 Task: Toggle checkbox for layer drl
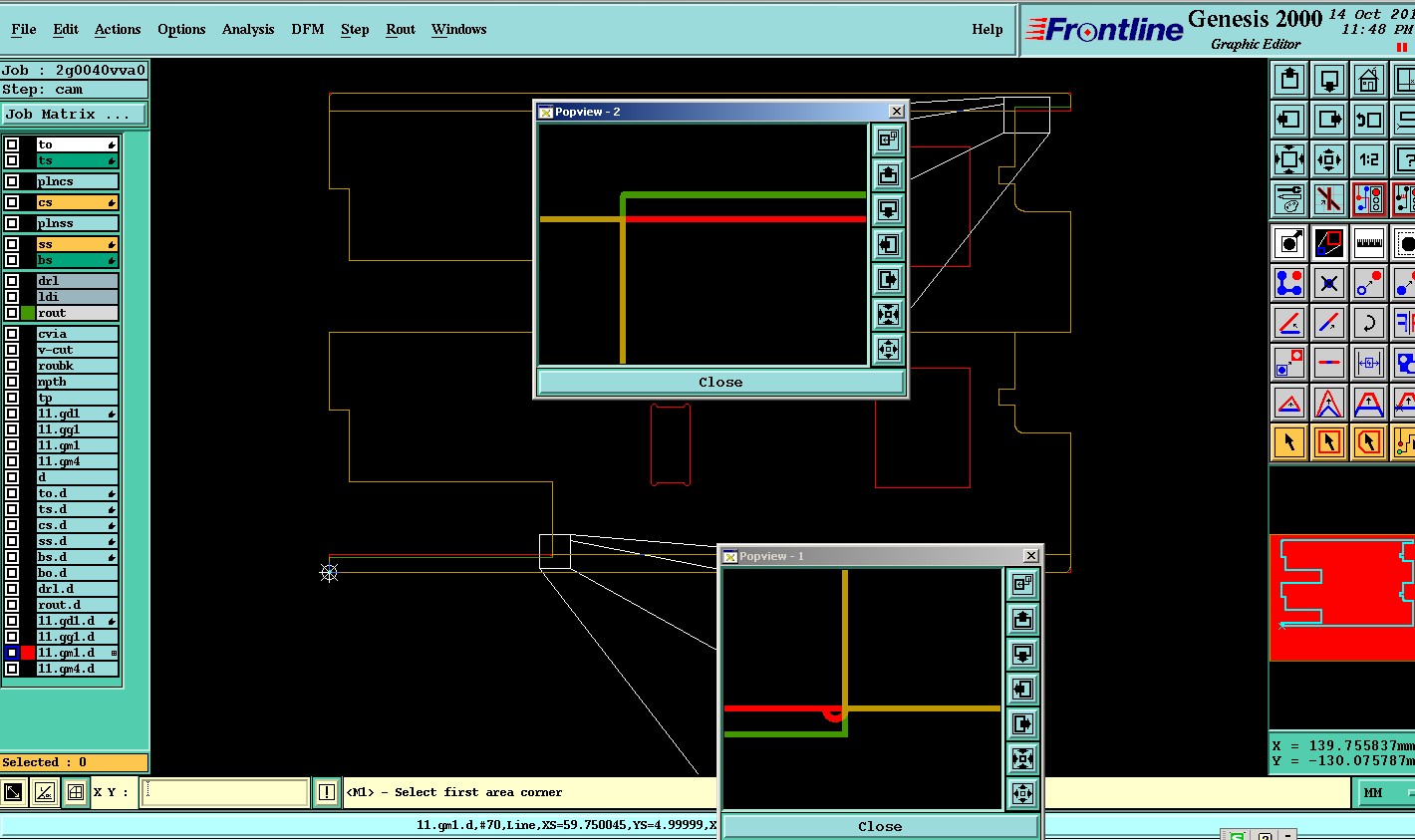click(x=12, y=281)
